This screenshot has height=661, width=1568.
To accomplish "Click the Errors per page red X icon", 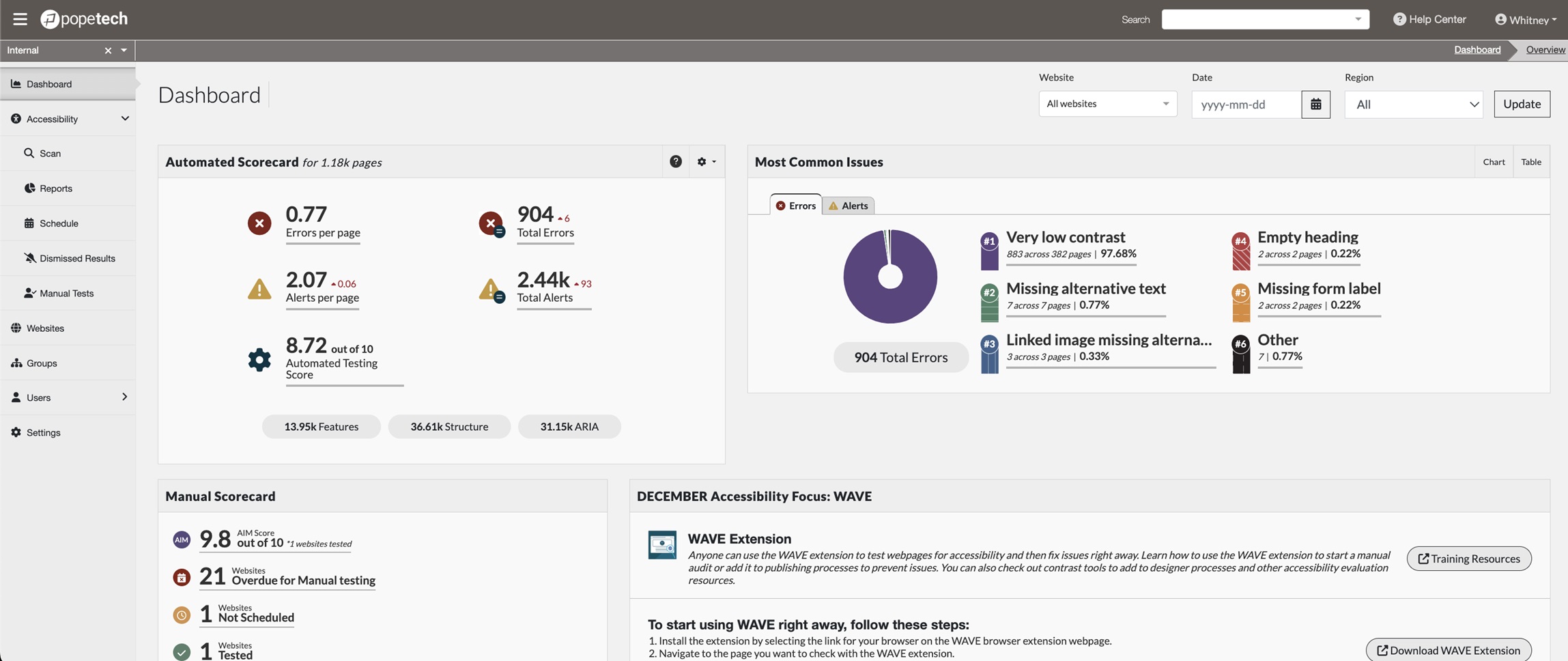I will pos(259,223).
